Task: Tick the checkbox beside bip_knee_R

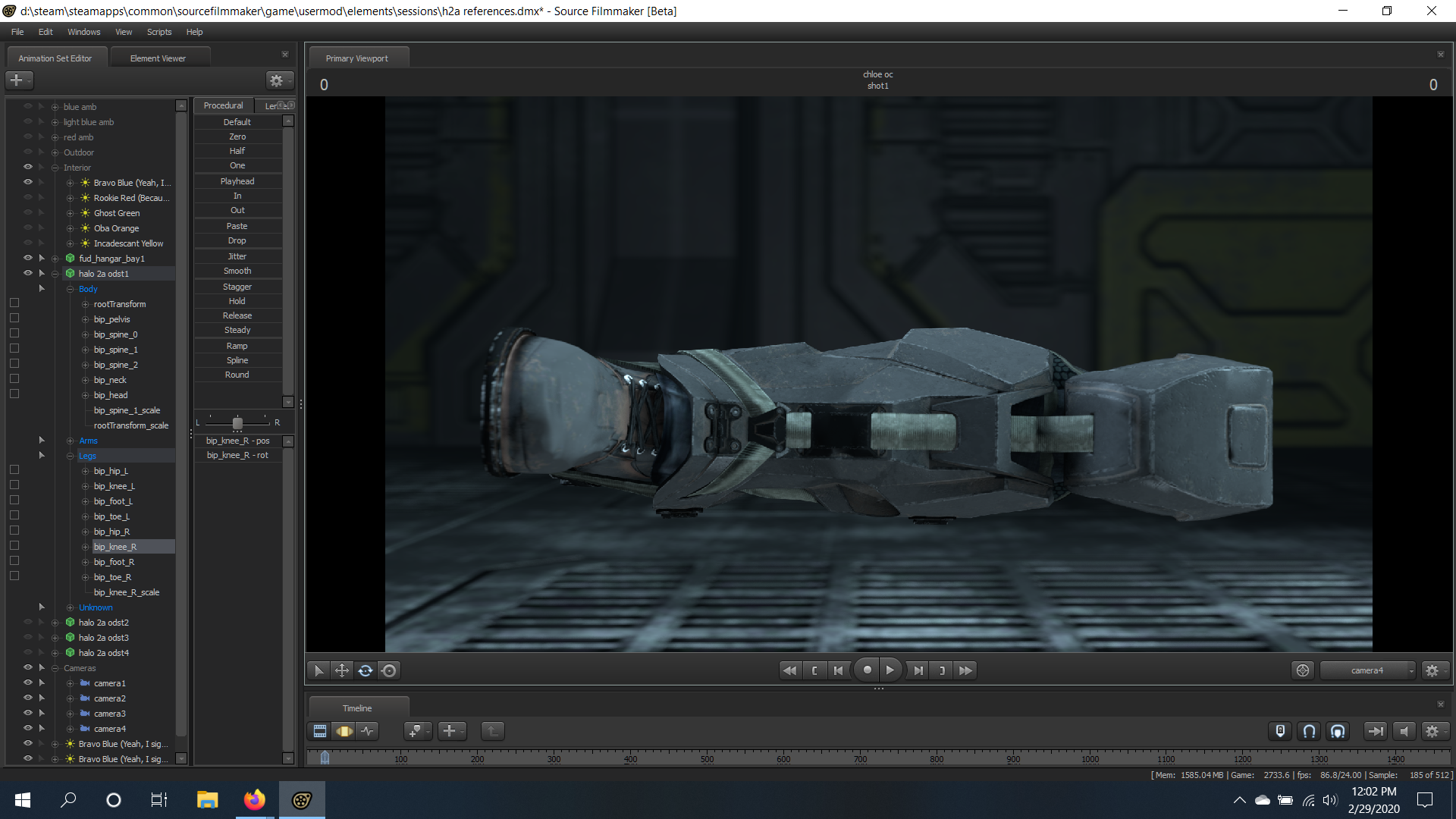Action: point(14,546)
